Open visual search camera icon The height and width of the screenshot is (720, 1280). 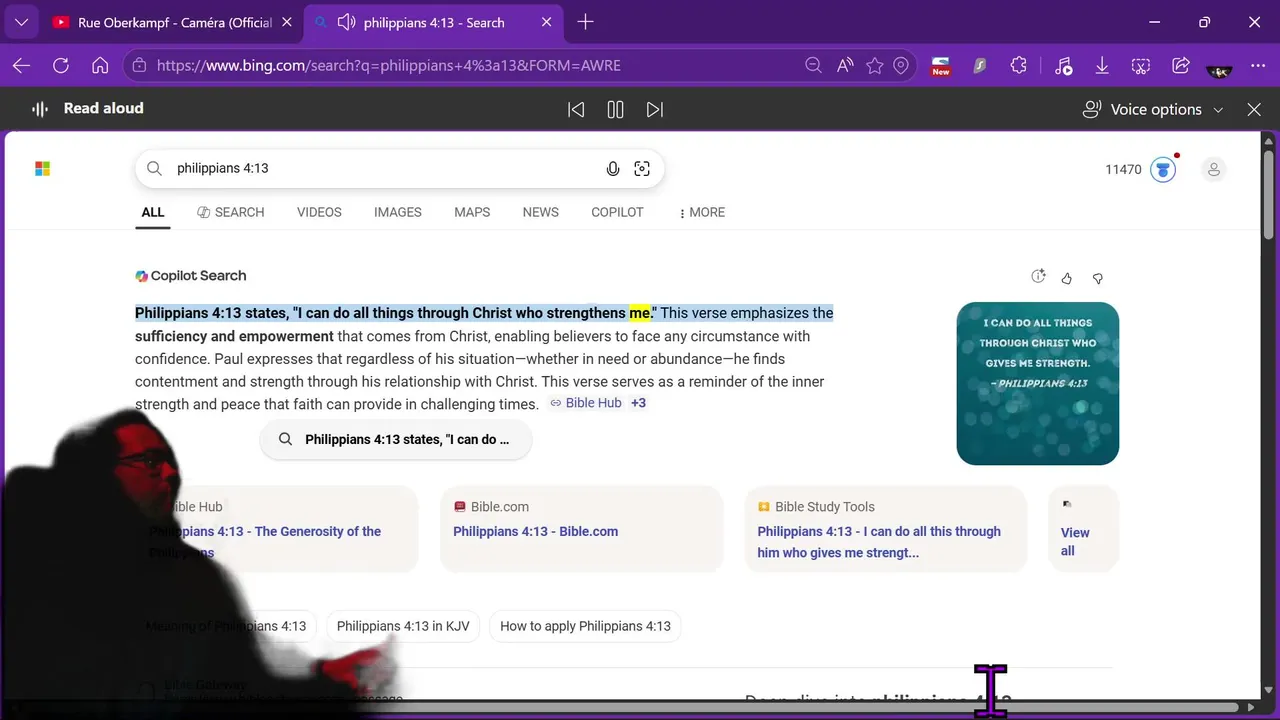point(642,169)
